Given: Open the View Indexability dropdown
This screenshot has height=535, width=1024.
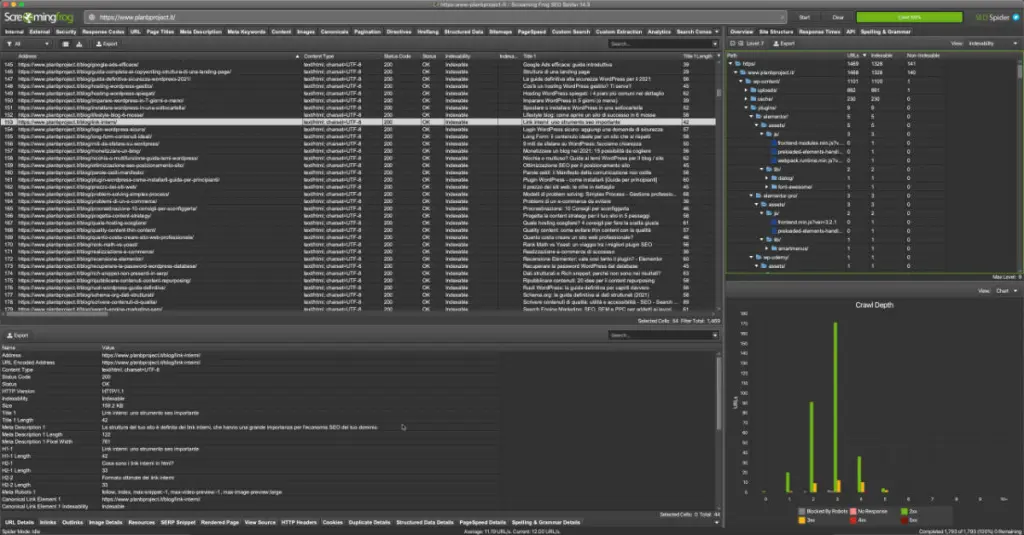Looking at the screenshot, I should tap(992, 44).
